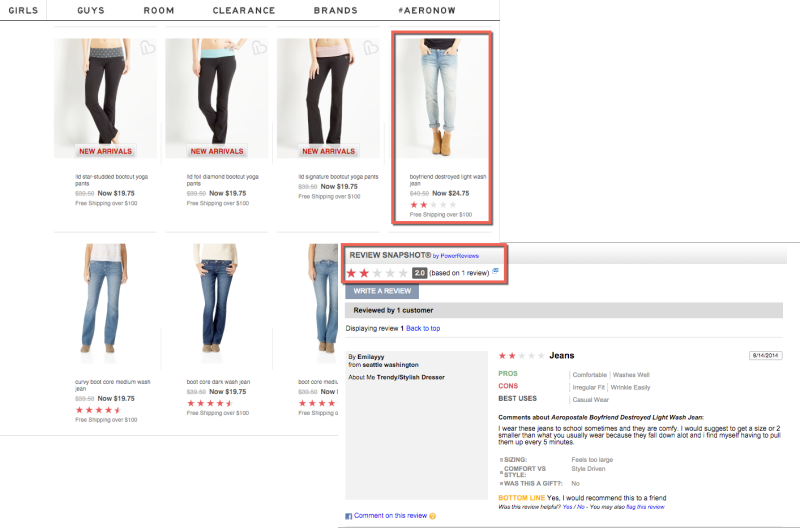Open boyfriend destroyed light wash jean title
Image resolution: width=800 pixels, height=532 pixels.
click(x=448, y=180)
